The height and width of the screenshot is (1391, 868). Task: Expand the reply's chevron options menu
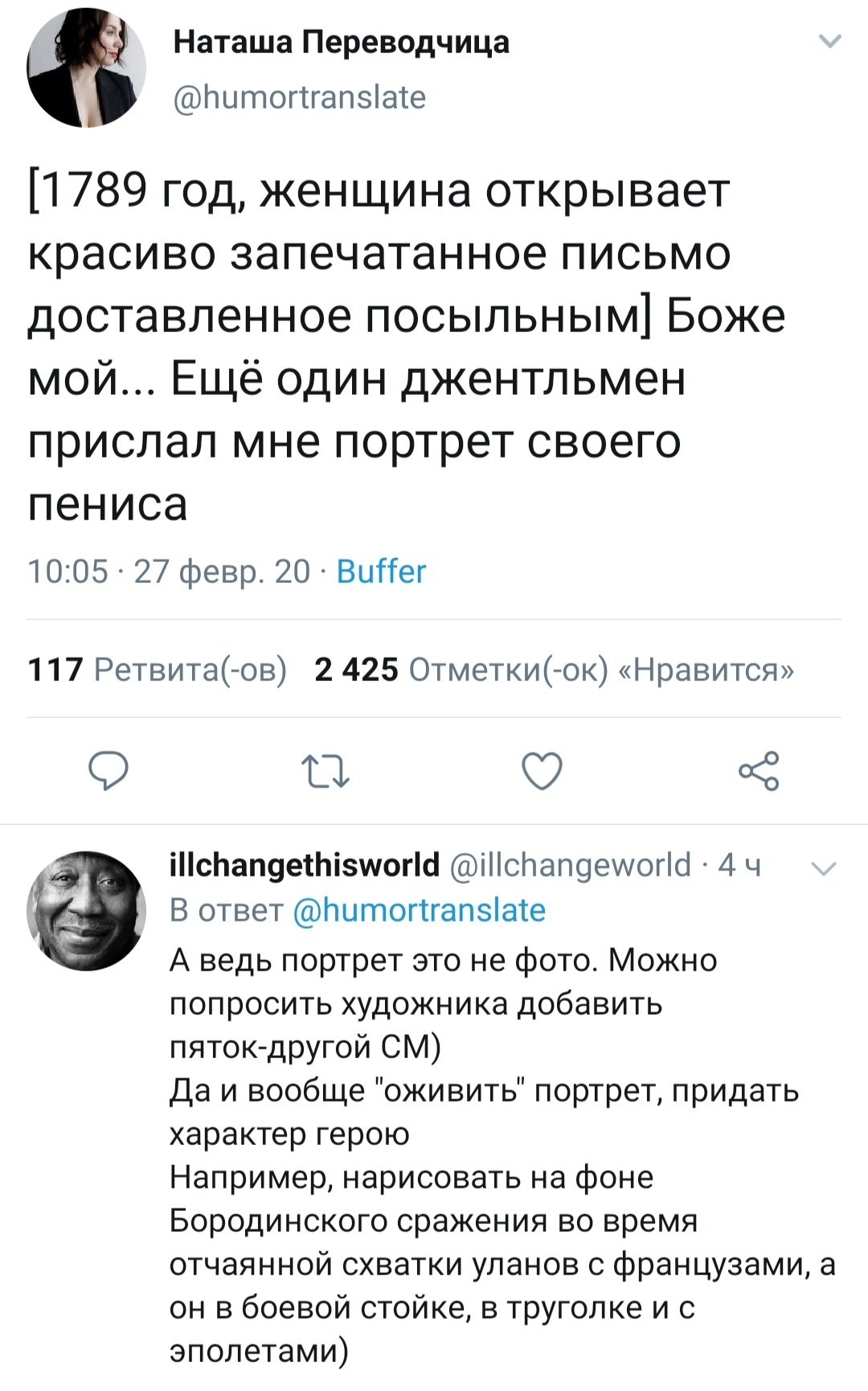(x=825, y=868)
